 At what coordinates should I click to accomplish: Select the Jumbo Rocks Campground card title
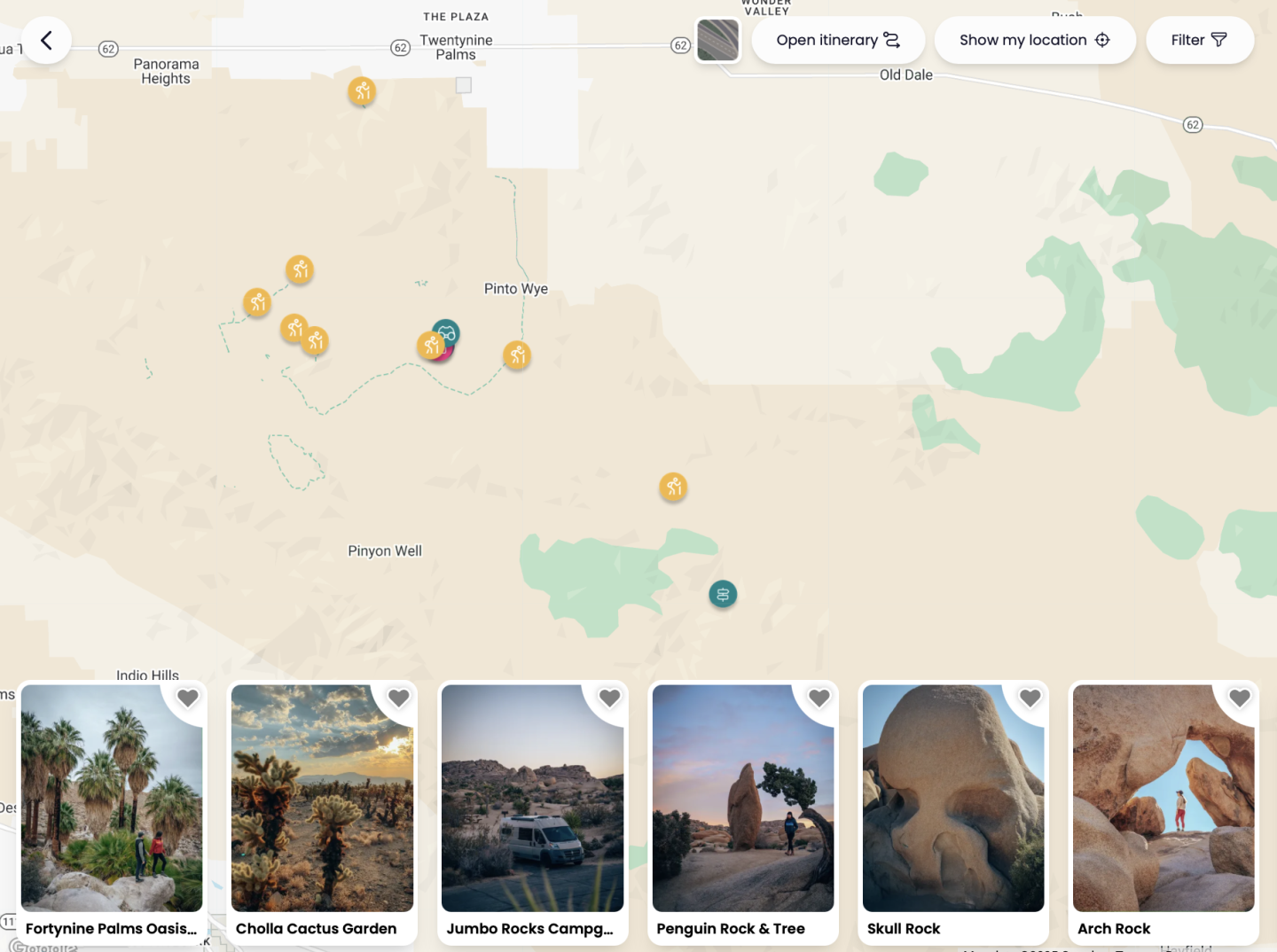click(x=531, y=928)
